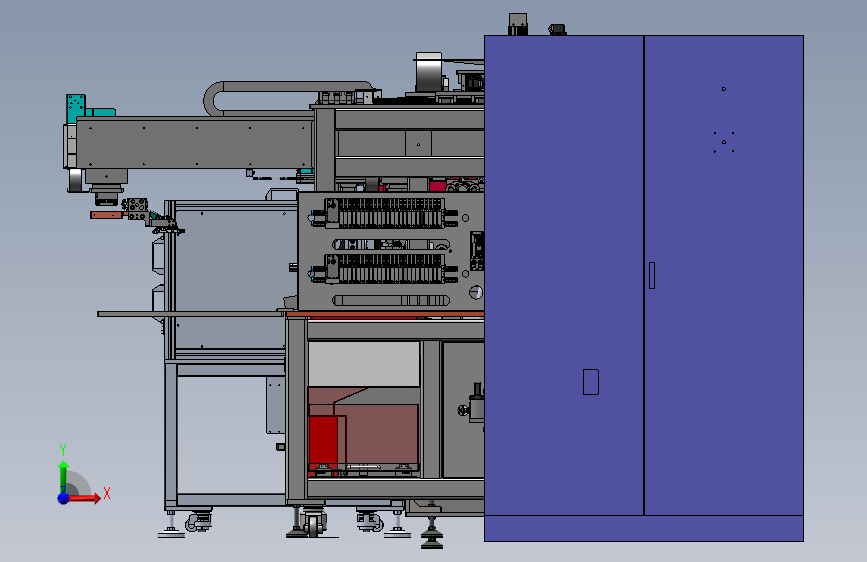Pick the orange gripper bar under the arm
The image size is (867, 562).
(x=107, y=215)
